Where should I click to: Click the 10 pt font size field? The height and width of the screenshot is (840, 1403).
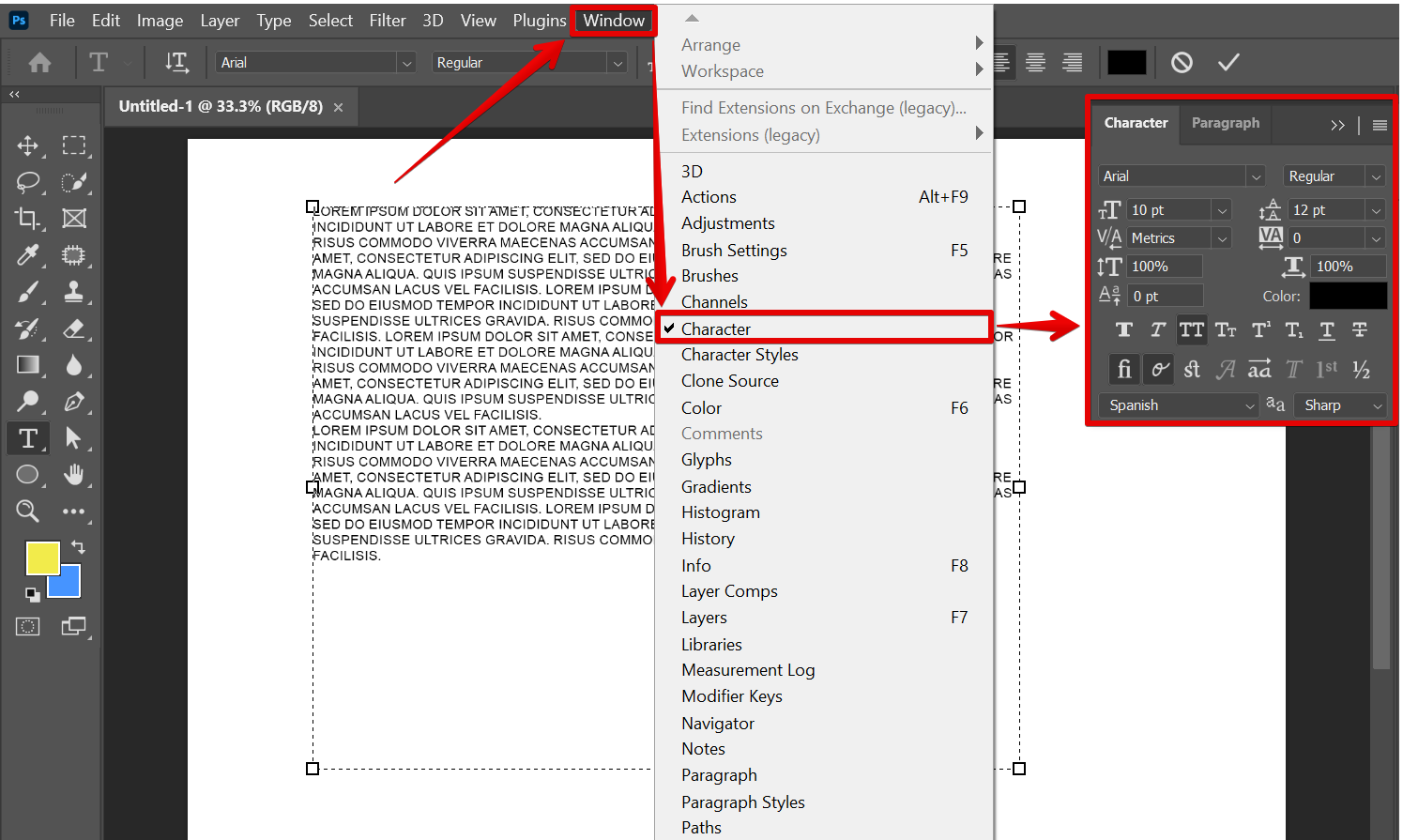click(1168, 210)
